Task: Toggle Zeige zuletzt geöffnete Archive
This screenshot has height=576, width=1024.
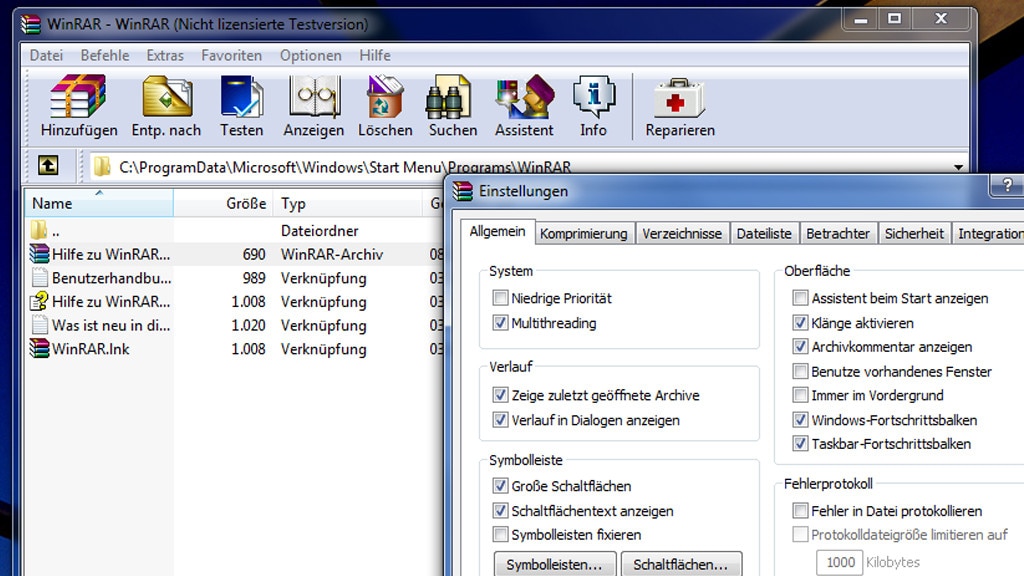Action: tap(500, 394)
